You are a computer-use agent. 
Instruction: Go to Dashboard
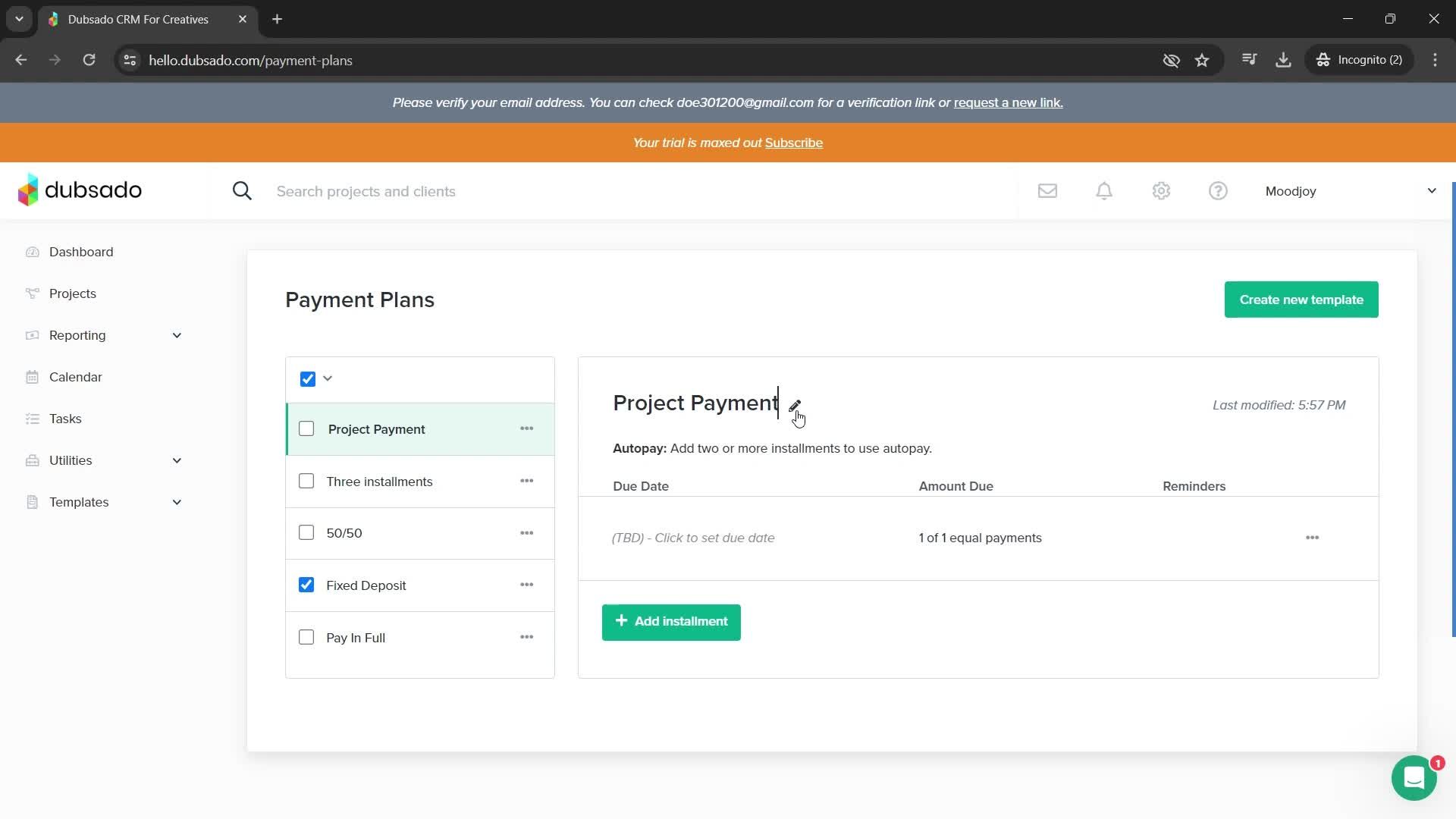[x=81, y=252]
